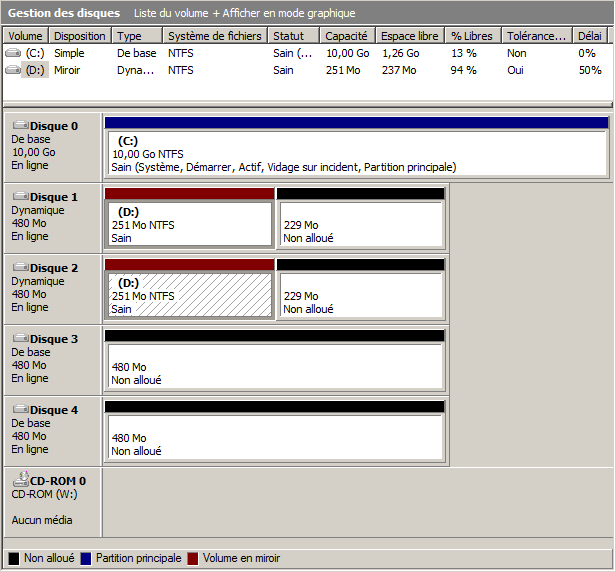616x572 pixels.
Task: Click the Disque 1 disk icon
Action: [x=21, y=197]
